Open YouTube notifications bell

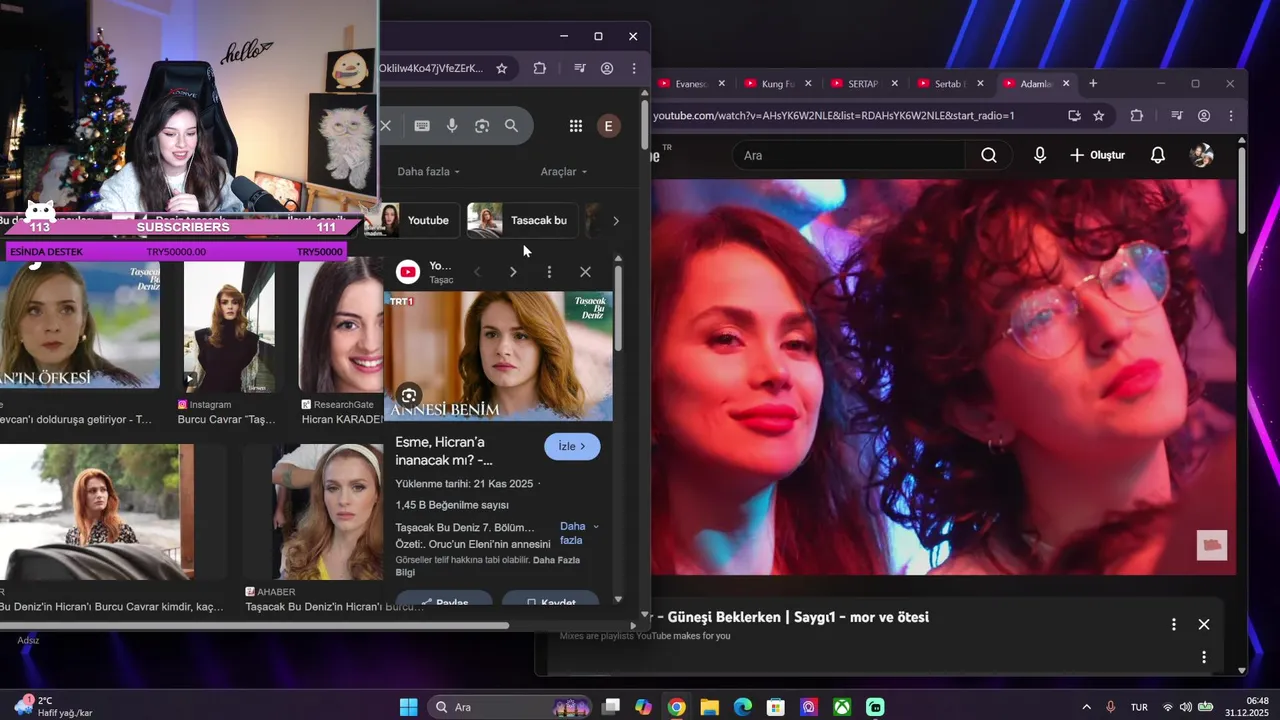tap(1158, 155)
